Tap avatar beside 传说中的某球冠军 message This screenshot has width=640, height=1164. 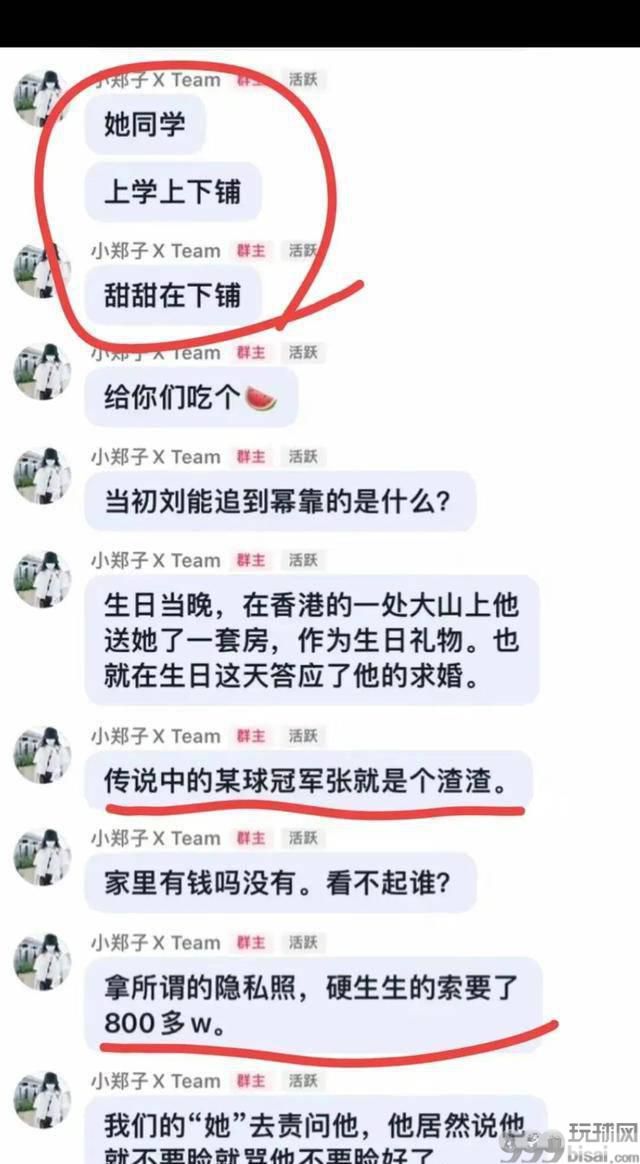pyautogui.click(x=42, y=755)
